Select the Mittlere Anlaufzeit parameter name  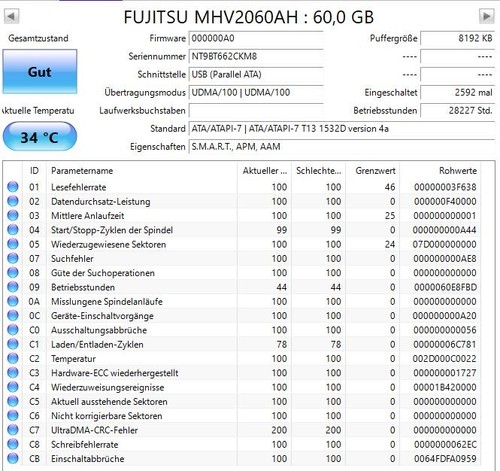[88, 216]
